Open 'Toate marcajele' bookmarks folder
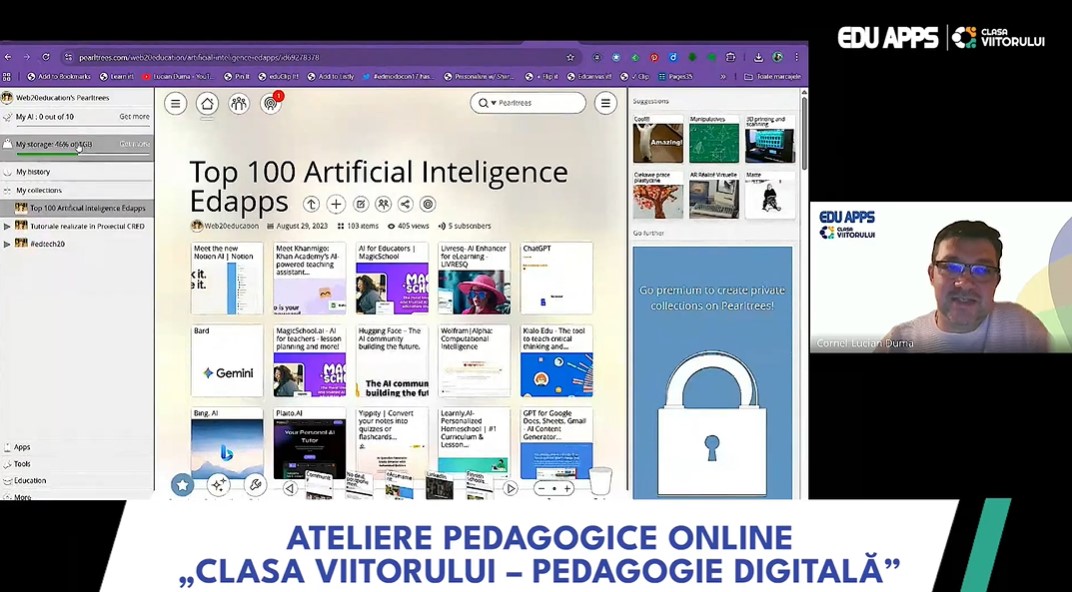 [x=773, y=77]
